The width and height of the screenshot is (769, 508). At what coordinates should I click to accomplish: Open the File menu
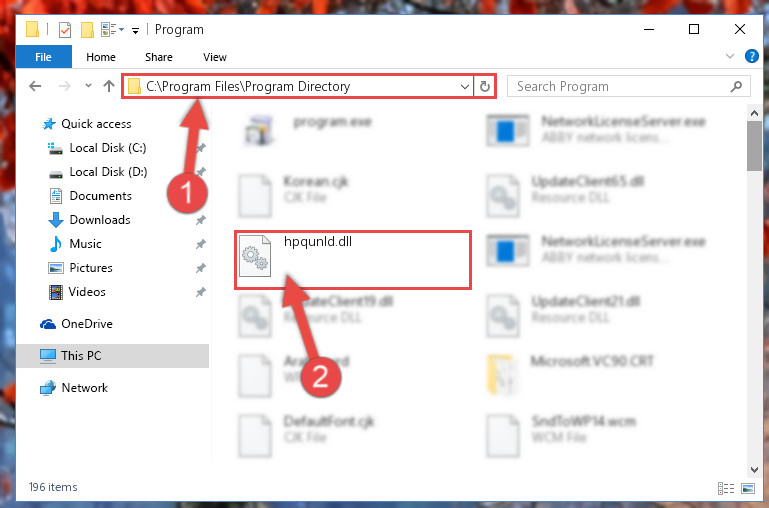click(44, 57)
